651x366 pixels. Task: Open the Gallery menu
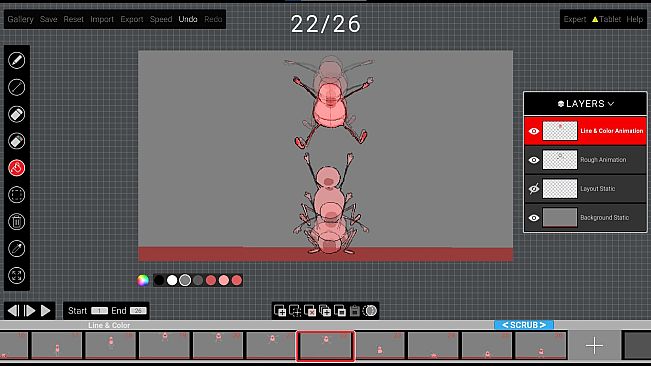click(x=20, y=19)
